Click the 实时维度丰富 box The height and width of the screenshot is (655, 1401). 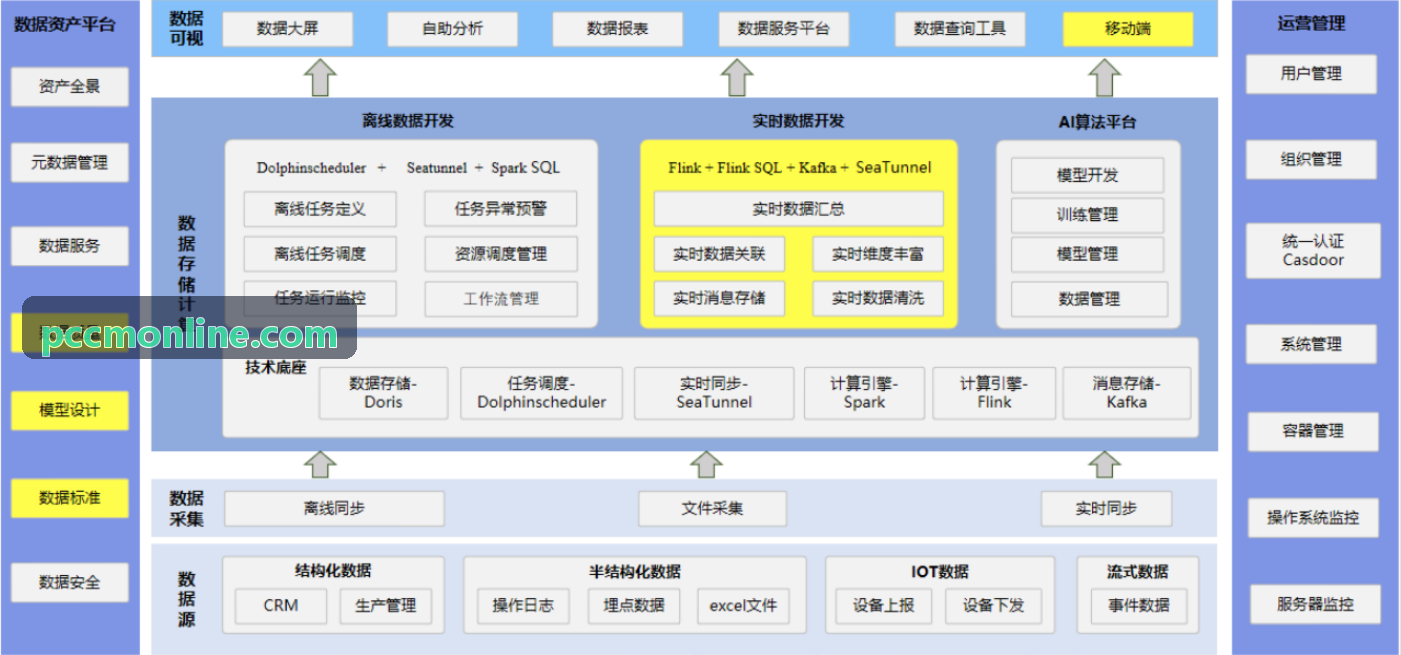878,254
